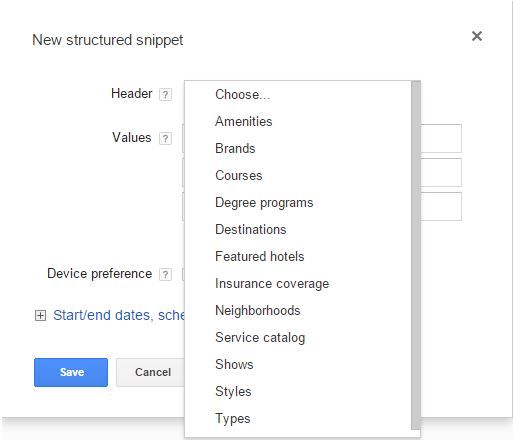
Task: Click the dropdown list vertical scrollbar
Action: click(416, 255)
